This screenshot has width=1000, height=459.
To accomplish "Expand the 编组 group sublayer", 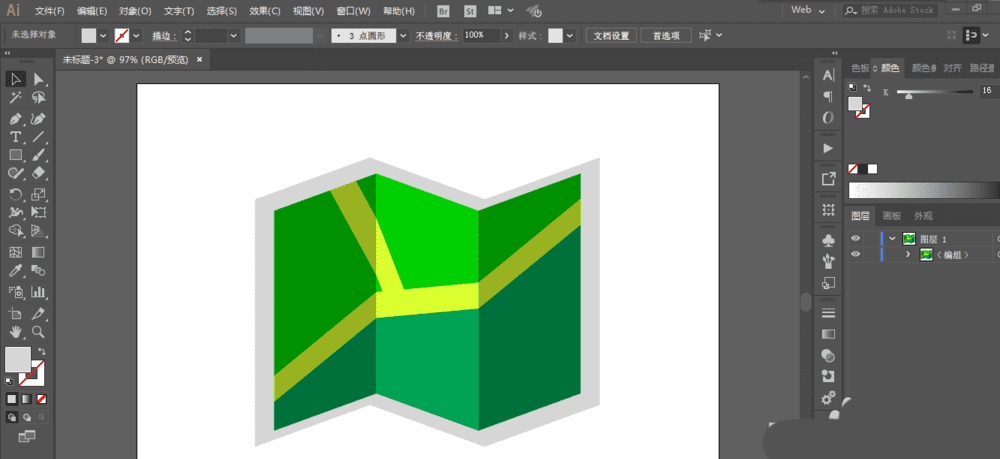I will tap(908, 255).
